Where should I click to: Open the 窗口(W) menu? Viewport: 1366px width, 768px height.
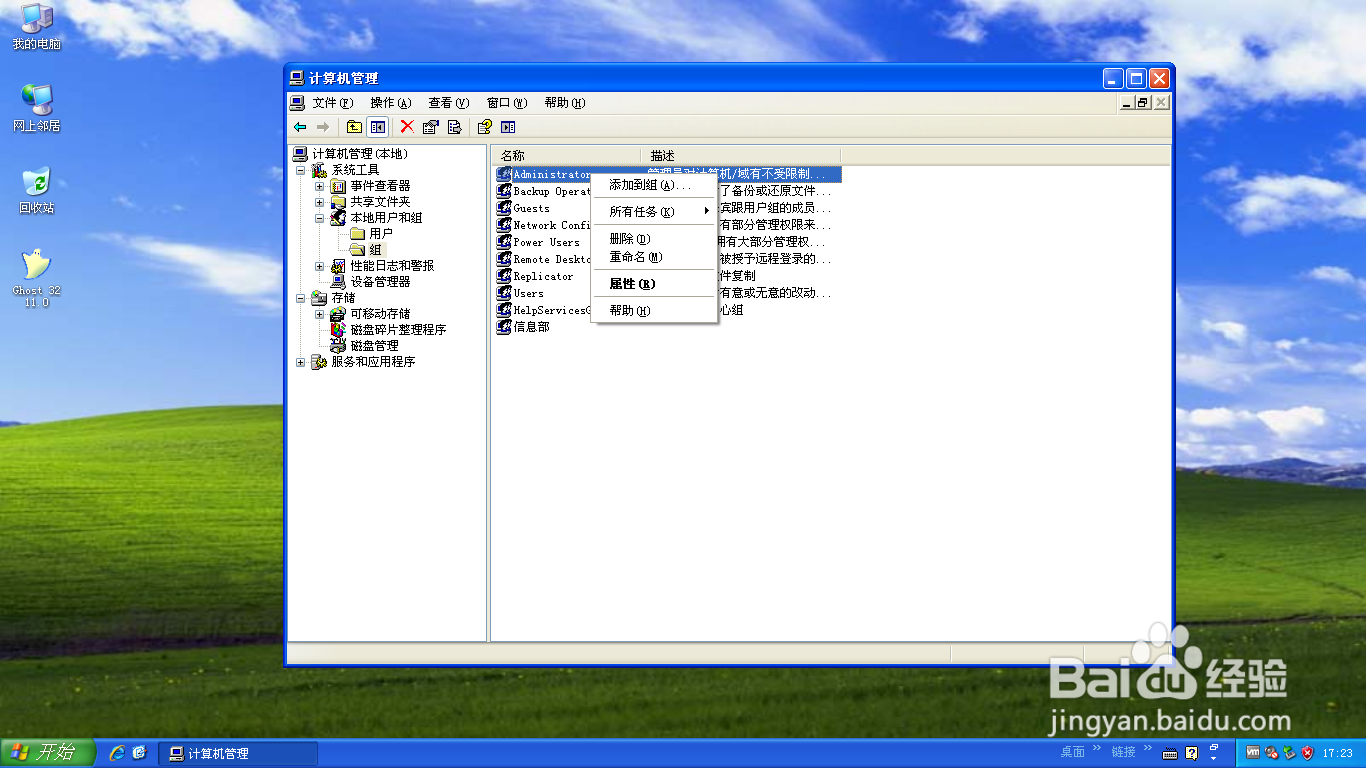(x=507, y=103)
